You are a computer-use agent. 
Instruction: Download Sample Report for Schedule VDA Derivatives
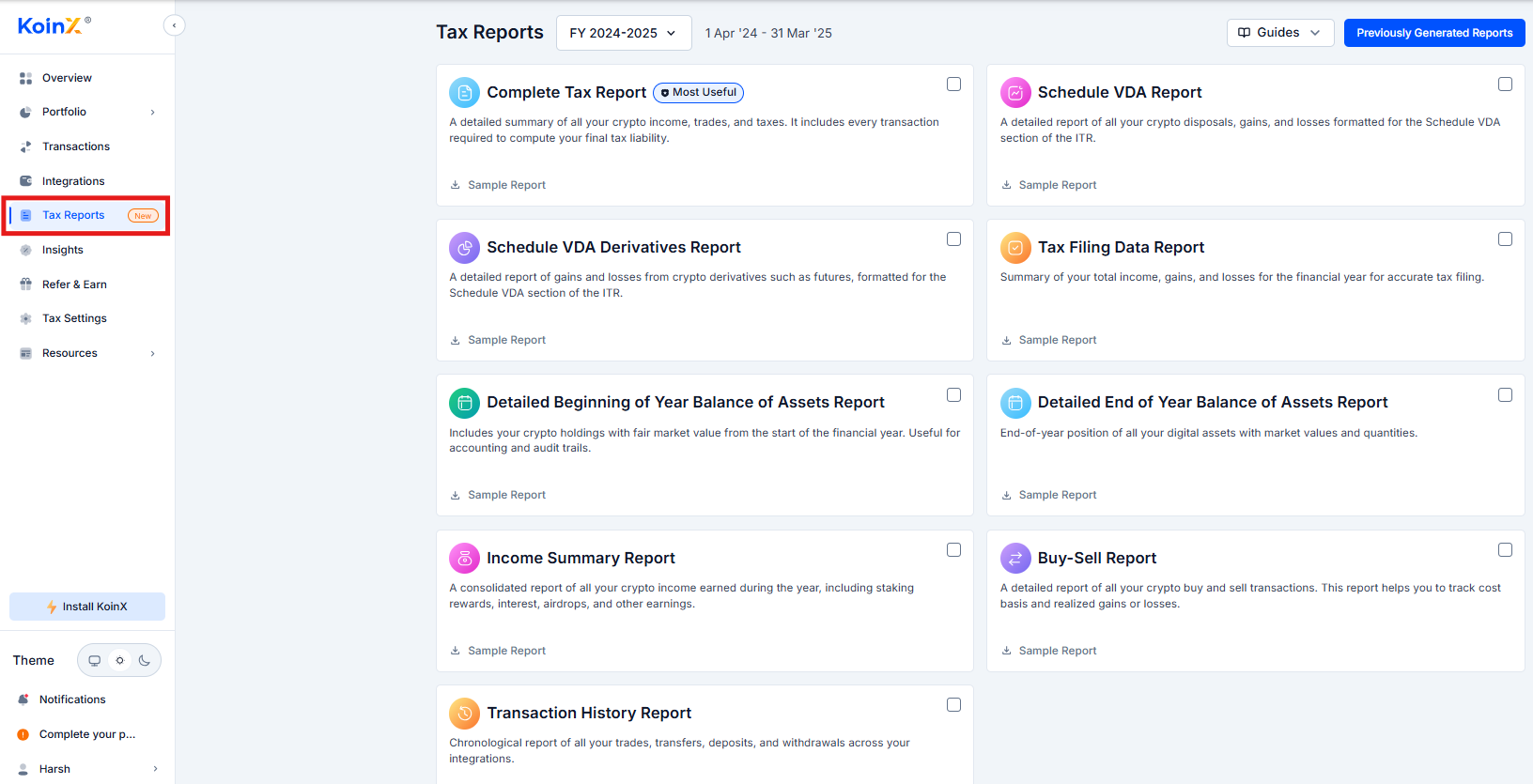[x=498, y=340]
